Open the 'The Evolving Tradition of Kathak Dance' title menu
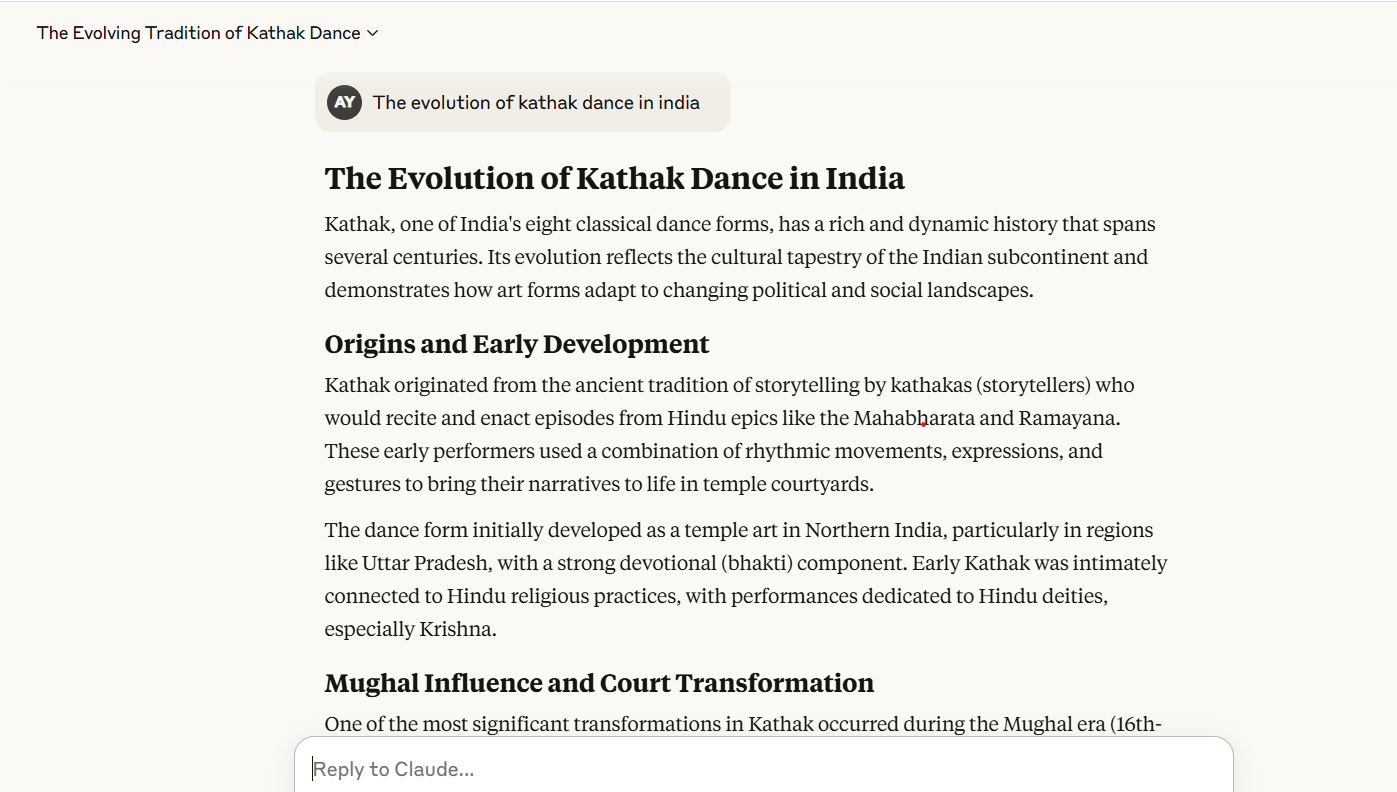This screenshot has height=792, width=1397. click(x=208, y=33)
